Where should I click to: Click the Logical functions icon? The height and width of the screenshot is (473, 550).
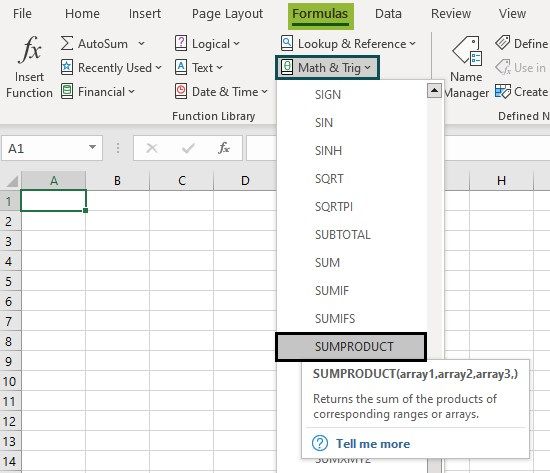tap(181, 44)
